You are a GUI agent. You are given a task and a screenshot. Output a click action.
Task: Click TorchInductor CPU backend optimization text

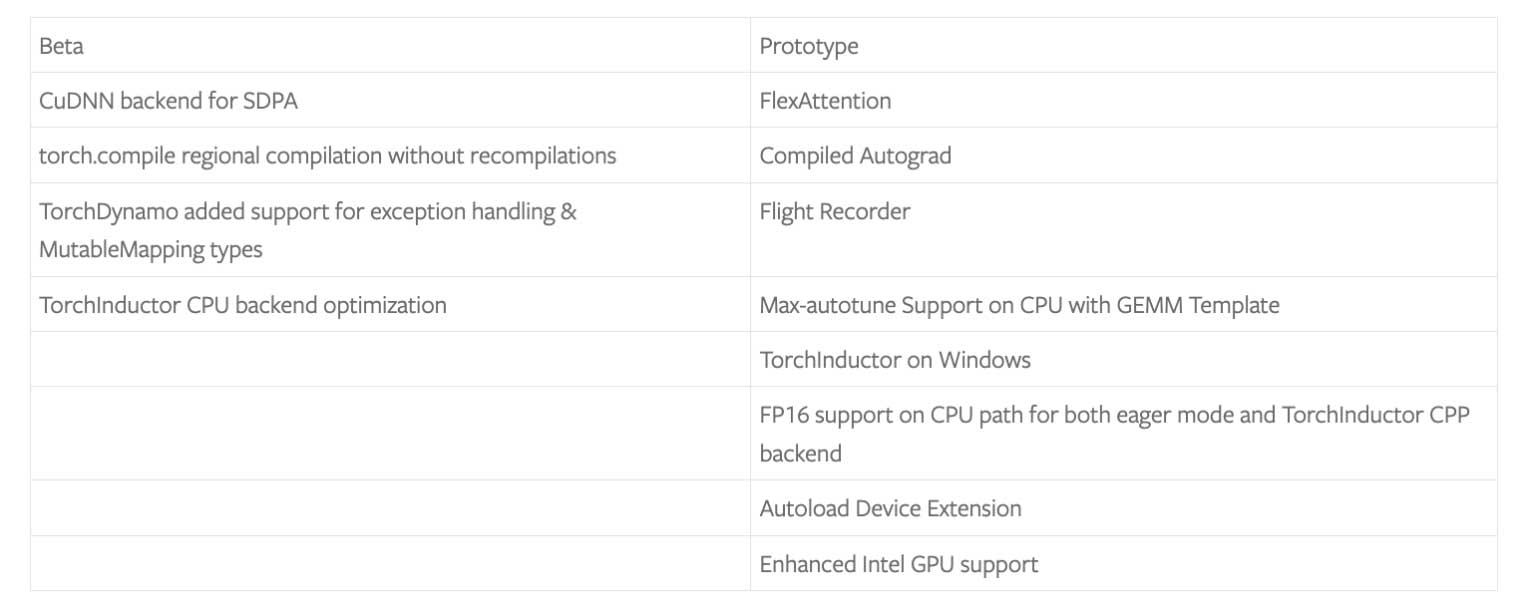(242, 305)
